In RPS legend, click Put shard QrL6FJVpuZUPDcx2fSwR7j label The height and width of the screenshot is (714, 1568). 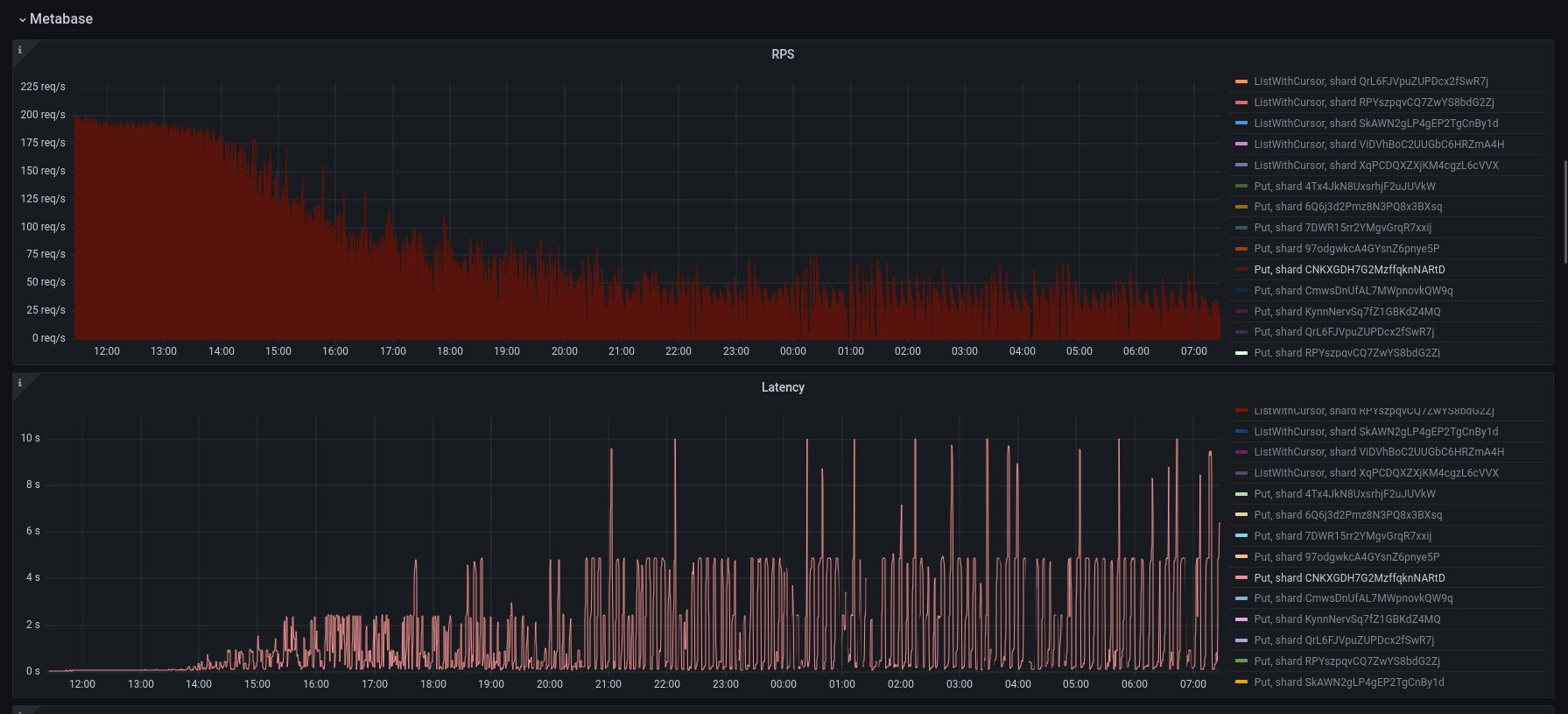click(x=1344, y=332)
